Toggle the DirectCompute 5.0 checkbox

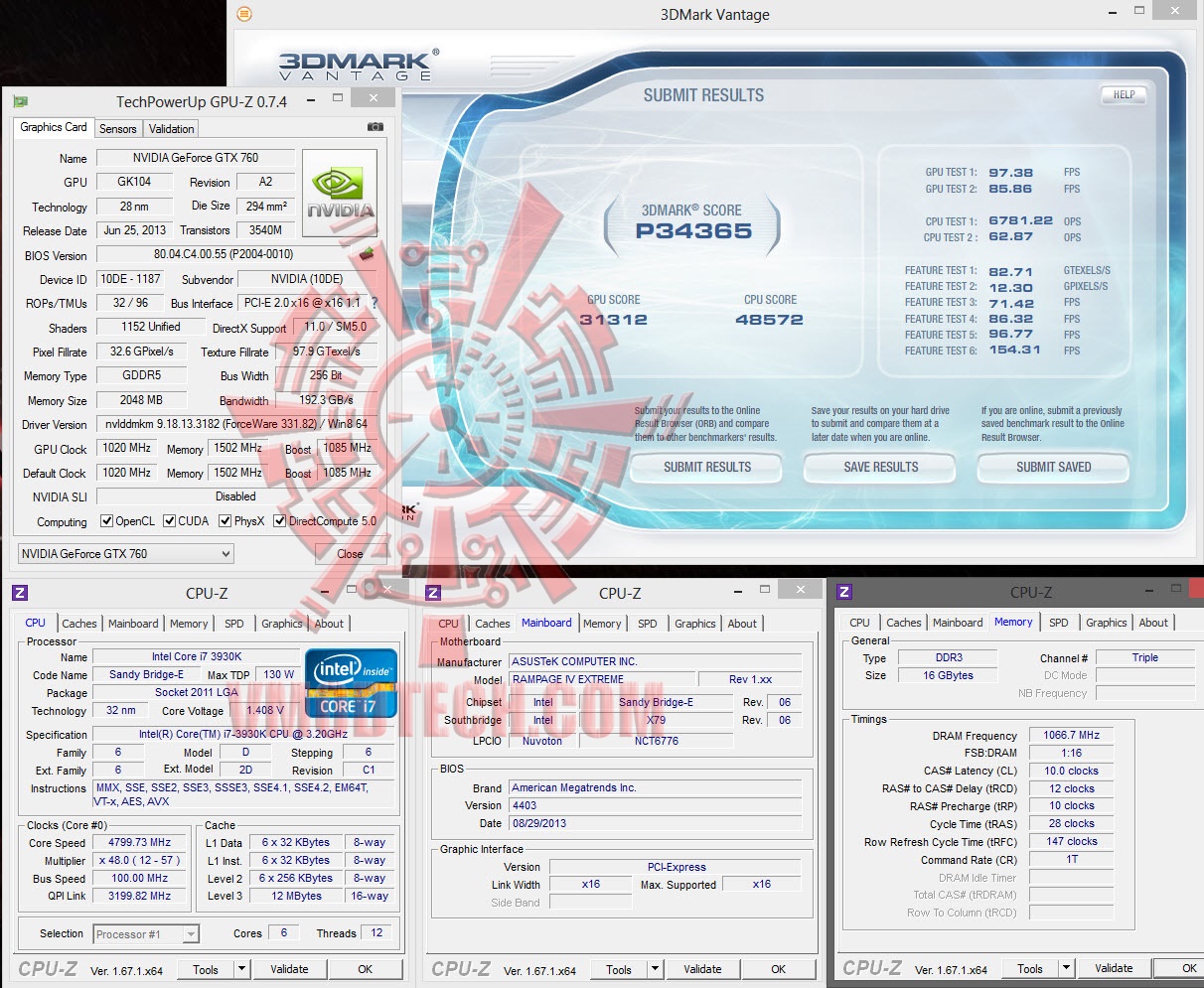280,520
